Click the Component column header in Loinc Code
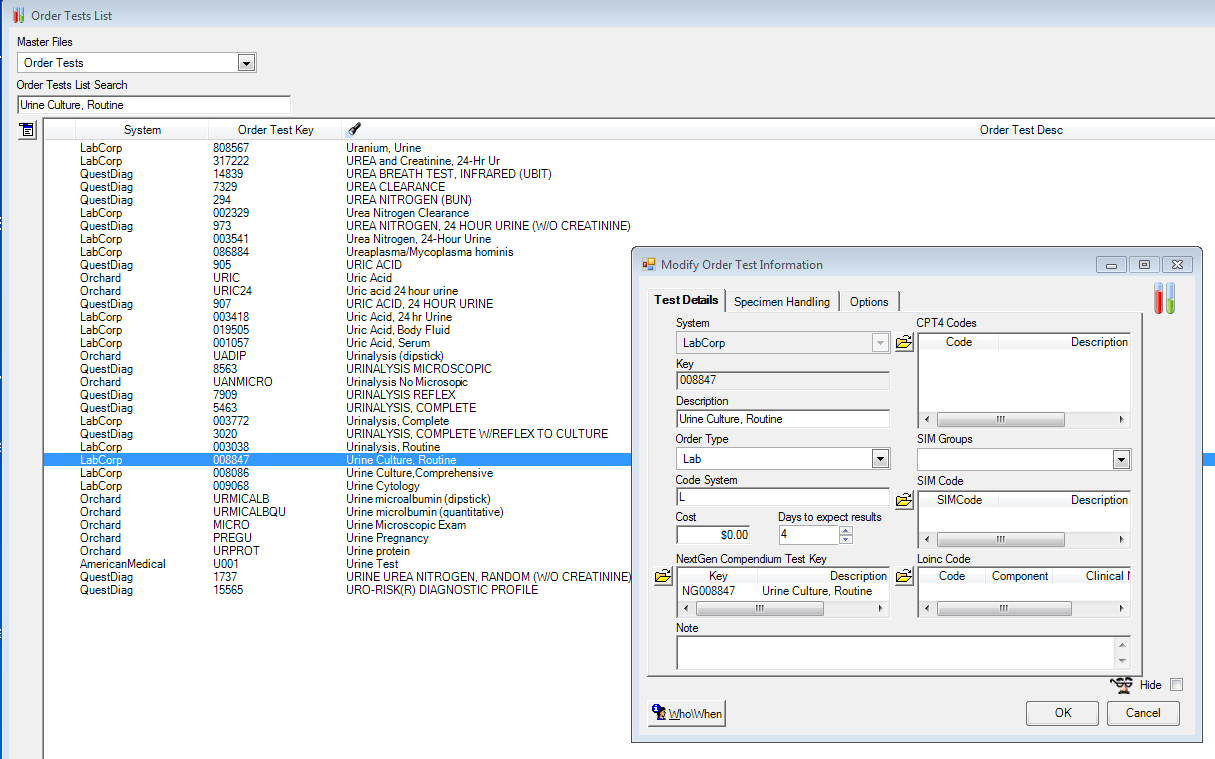The width and height of the screenshot is (1215, 759). coord(1020,576)
